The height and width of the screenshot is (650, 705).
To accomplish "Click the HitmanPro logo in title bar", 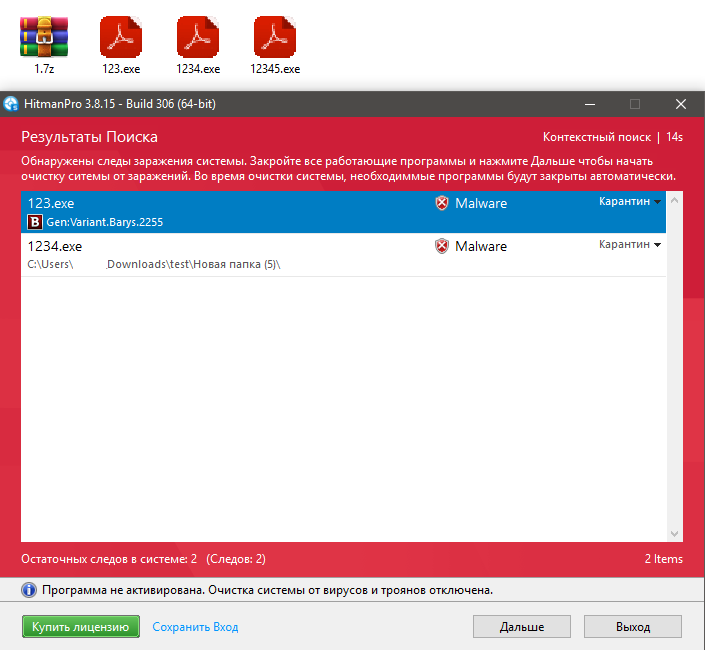I will [x=11, y=104].
